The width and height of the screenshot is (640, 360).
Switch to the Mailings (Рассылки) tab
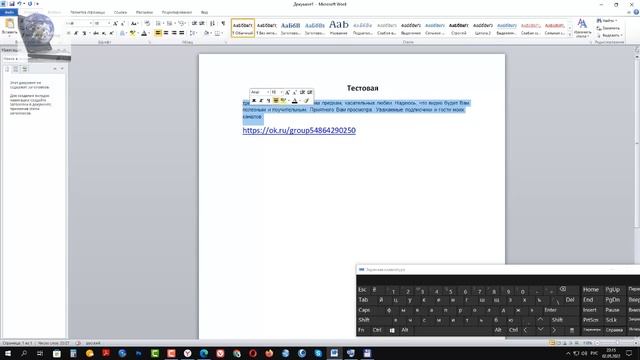click(144, 12)
